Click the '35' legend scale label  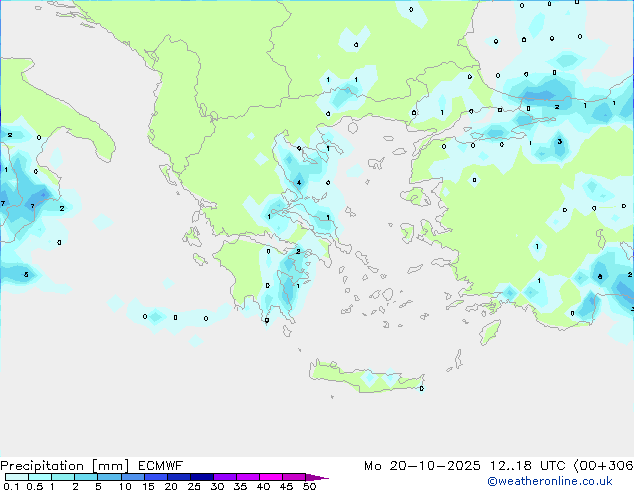(240, 486)
